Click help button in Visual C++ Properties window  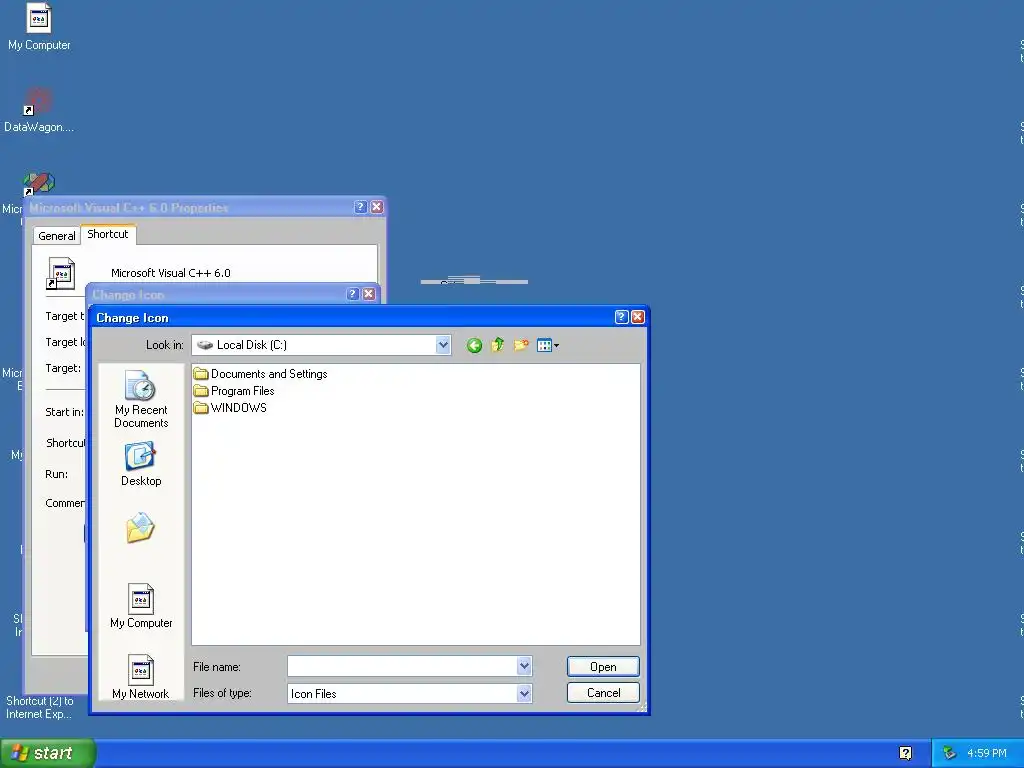click(x=360, y=207)
